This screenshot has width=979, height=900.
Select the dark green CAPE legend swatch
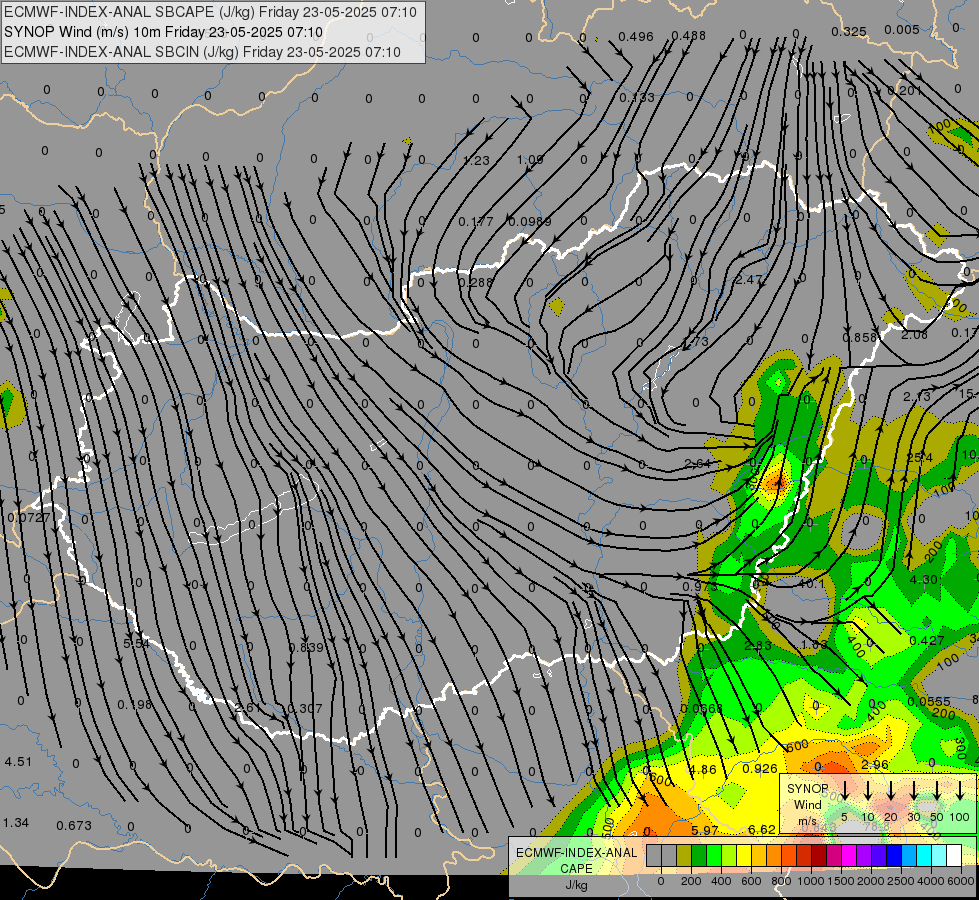coord(699,856)
